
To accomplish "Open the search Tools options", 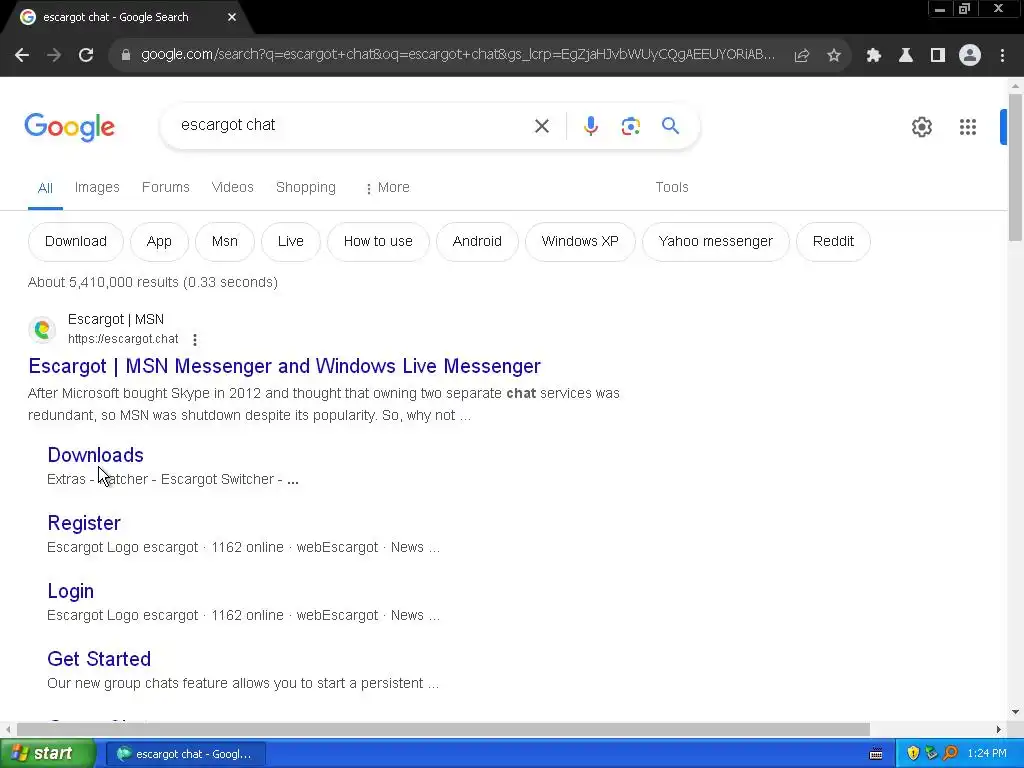I will 672,187.
